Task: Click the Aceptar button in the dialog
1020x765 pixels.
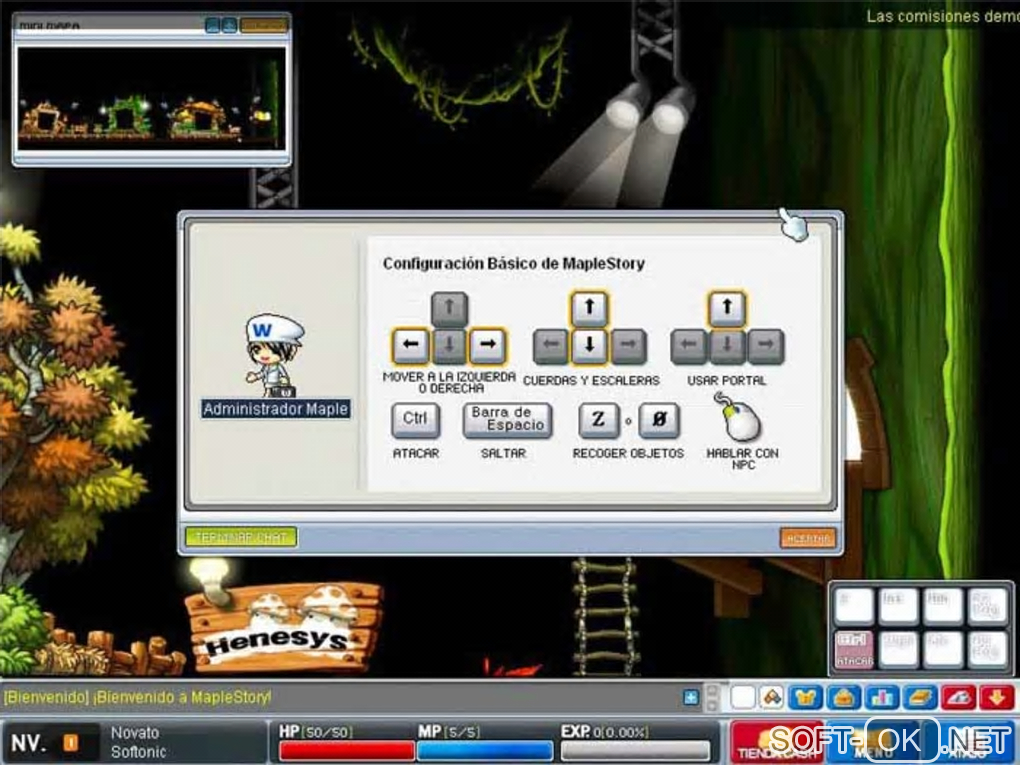Action: [x=807, y=538]
